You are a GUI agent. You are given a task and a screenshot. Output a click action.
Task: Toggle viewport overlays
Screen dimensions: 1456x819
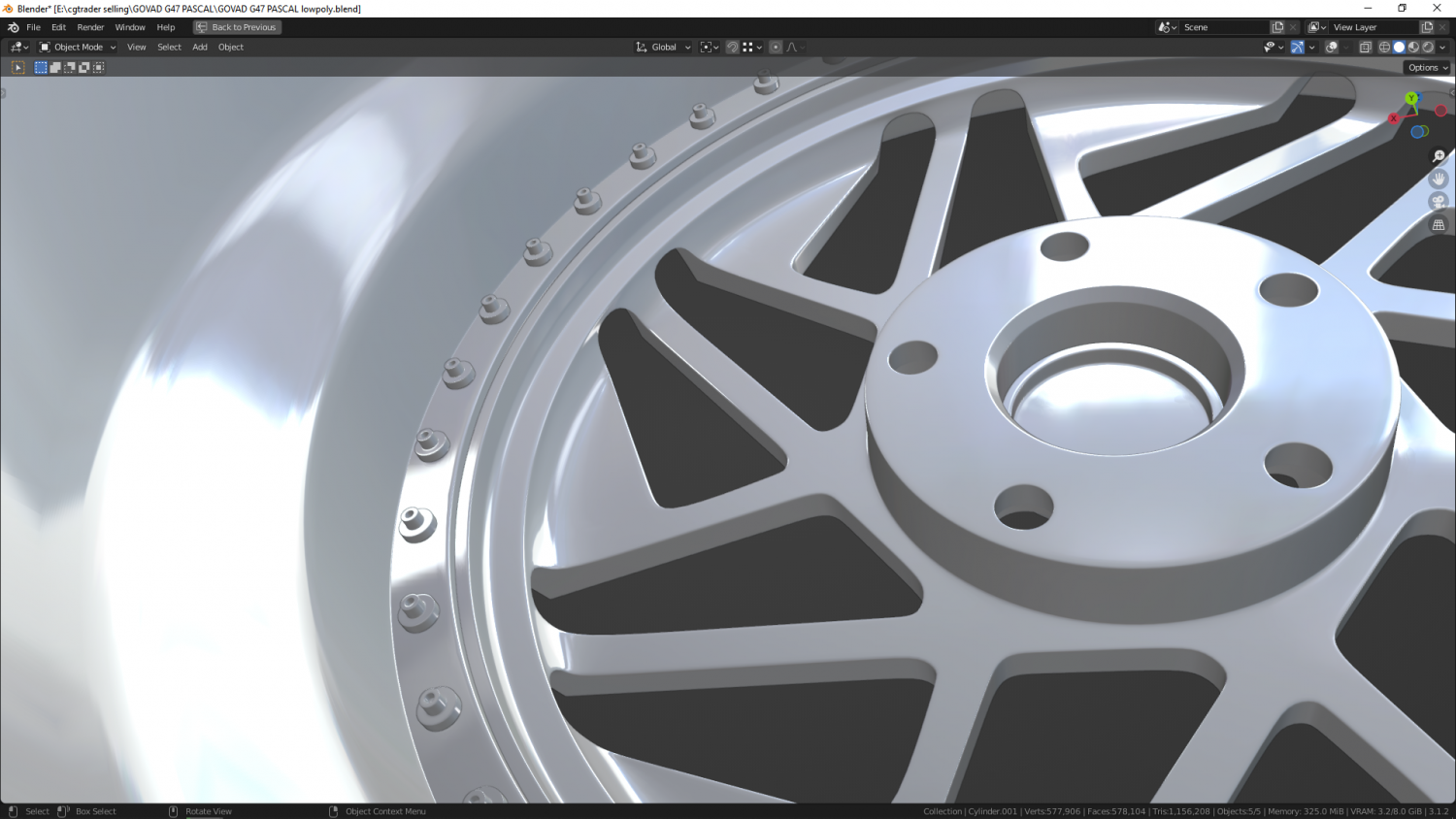(1332, 47)
